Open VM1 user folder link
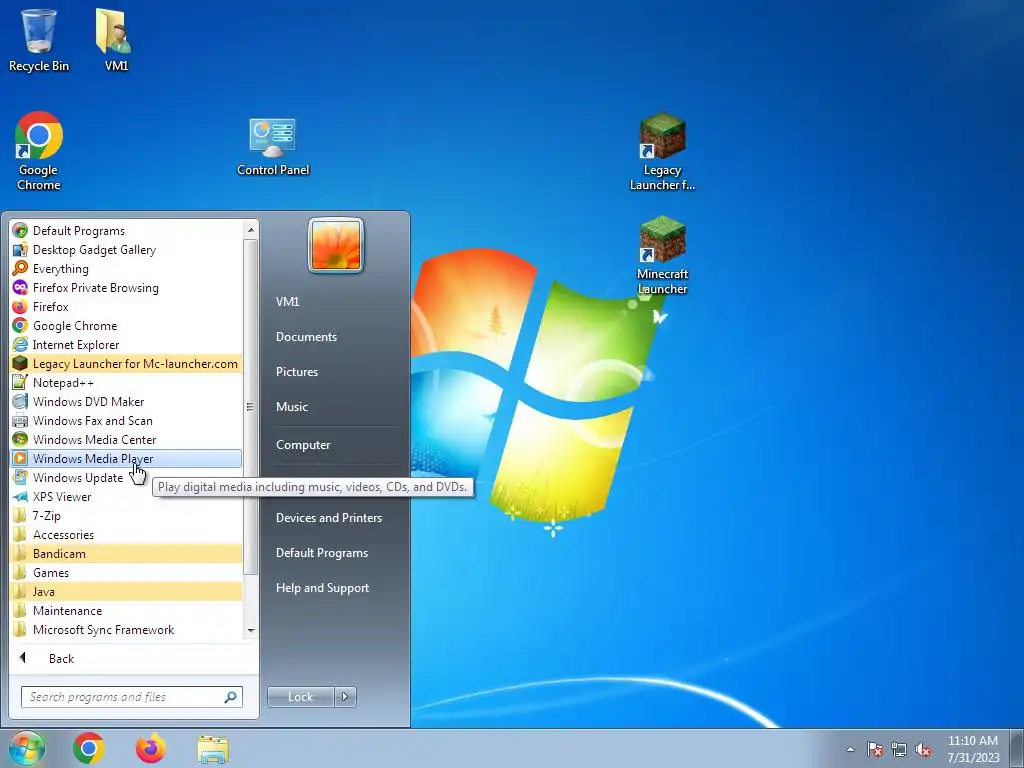Screen dimensions: 1024x768 (x=334, y=302)
